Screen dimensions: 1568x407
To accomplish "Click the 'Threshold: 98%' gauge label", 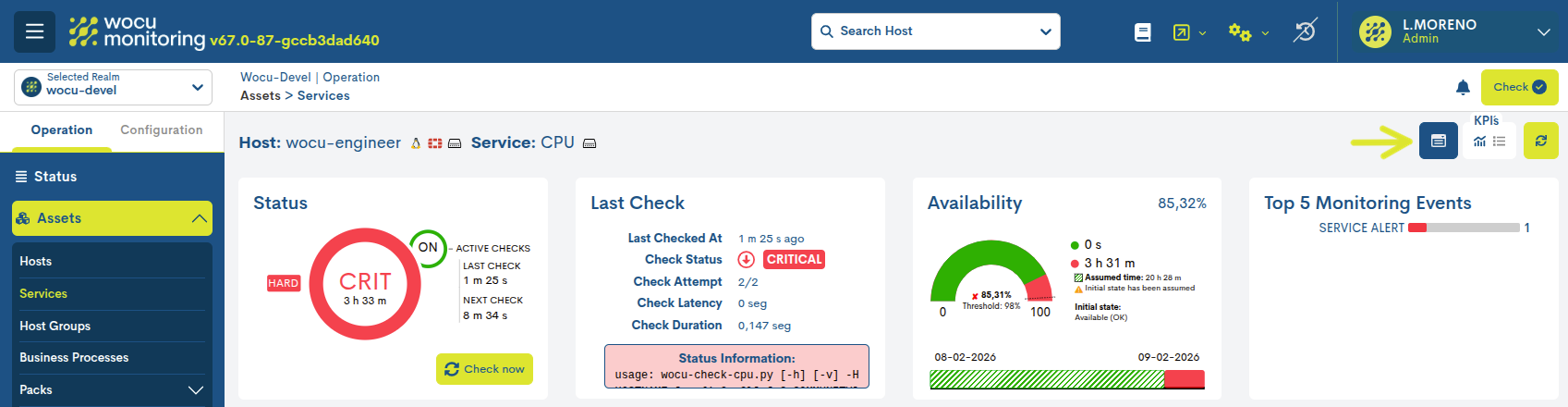I will 991,306.
